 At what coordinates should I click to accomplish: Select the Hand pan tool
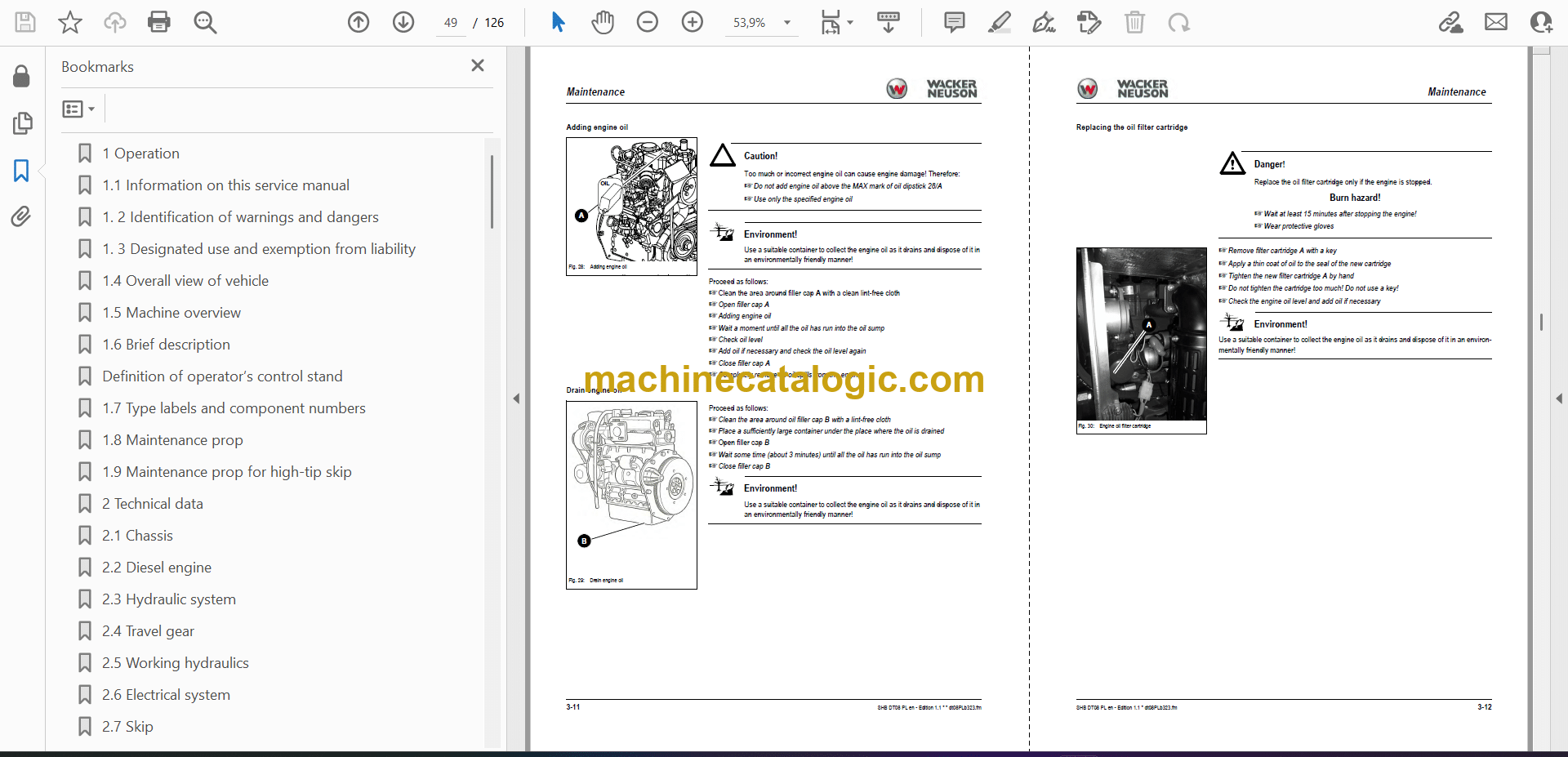coord(603,22)
